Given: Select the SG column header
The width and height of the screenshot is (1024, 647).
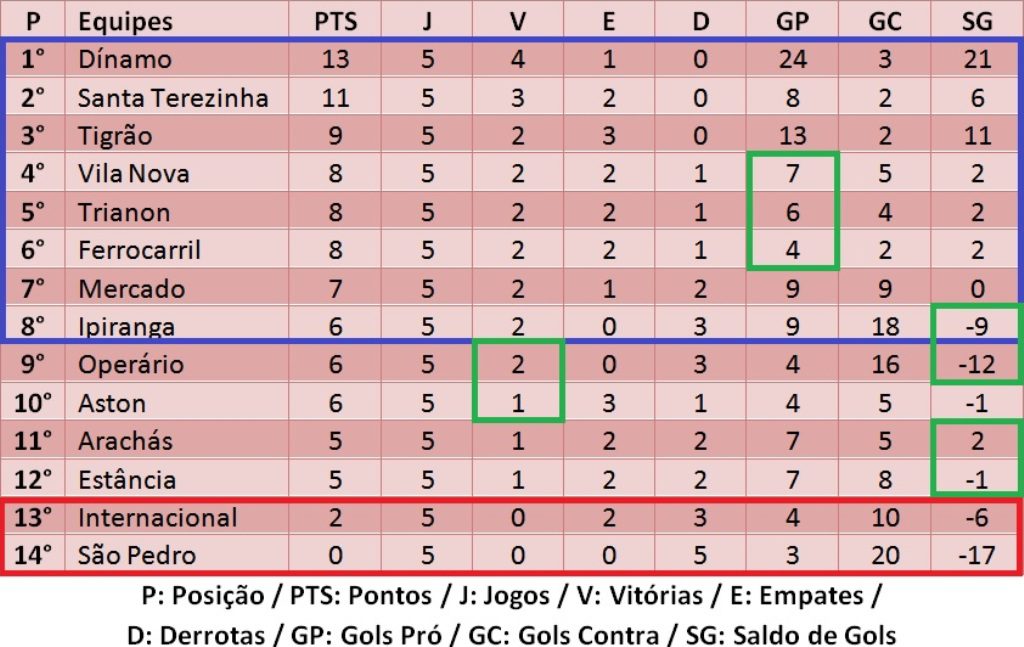Looking at the screenshot, I should pos(976,21).
